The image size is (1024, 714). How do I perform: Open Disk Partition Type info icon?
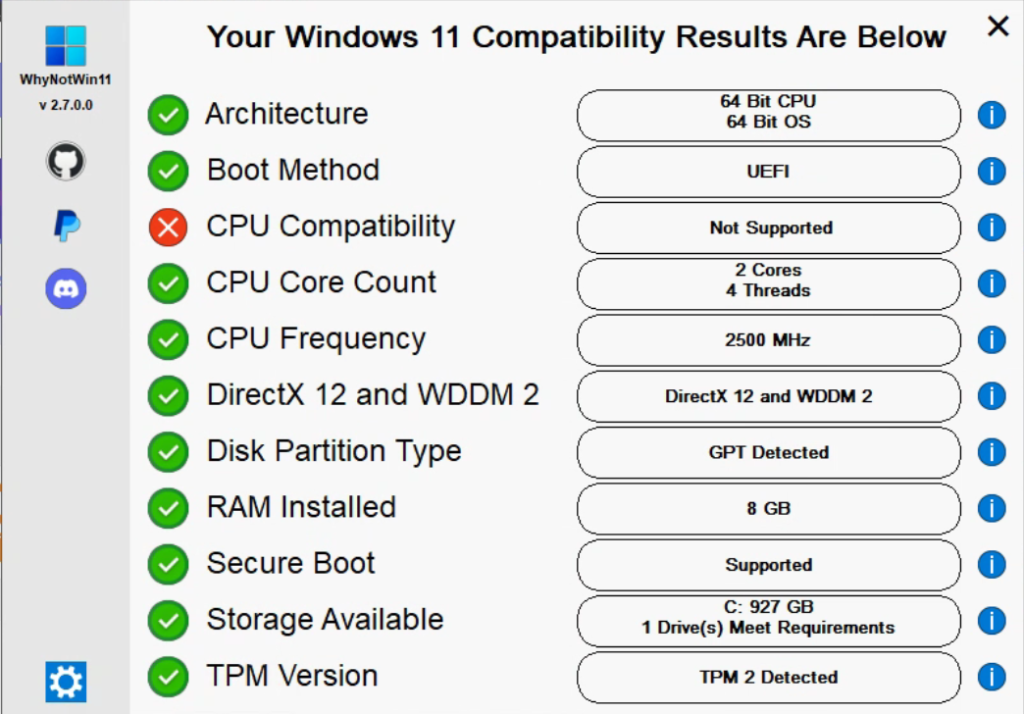click(991, 452)
